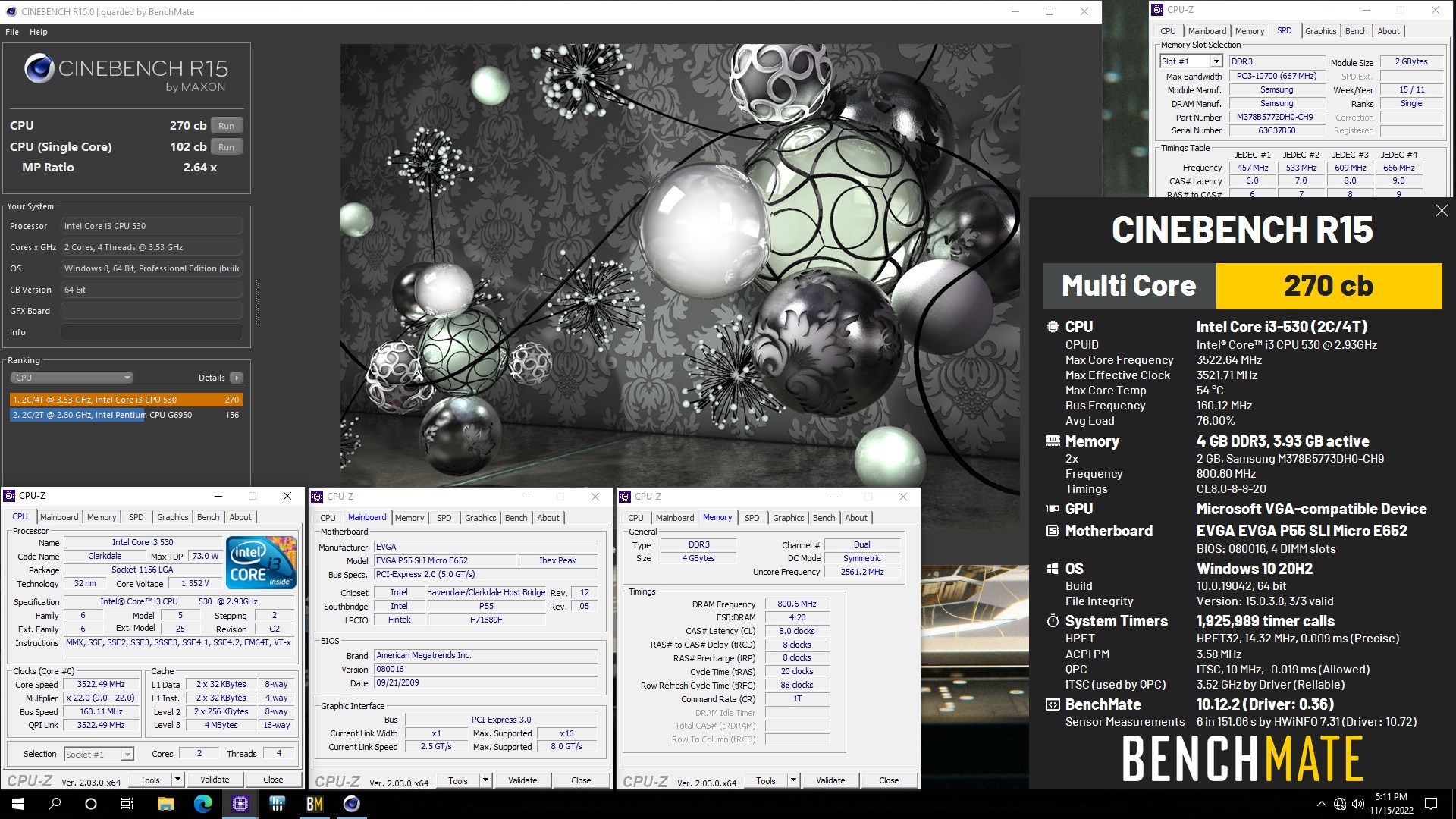
Task: Open the File menu in Cinebench
Action: coord(12,32)
